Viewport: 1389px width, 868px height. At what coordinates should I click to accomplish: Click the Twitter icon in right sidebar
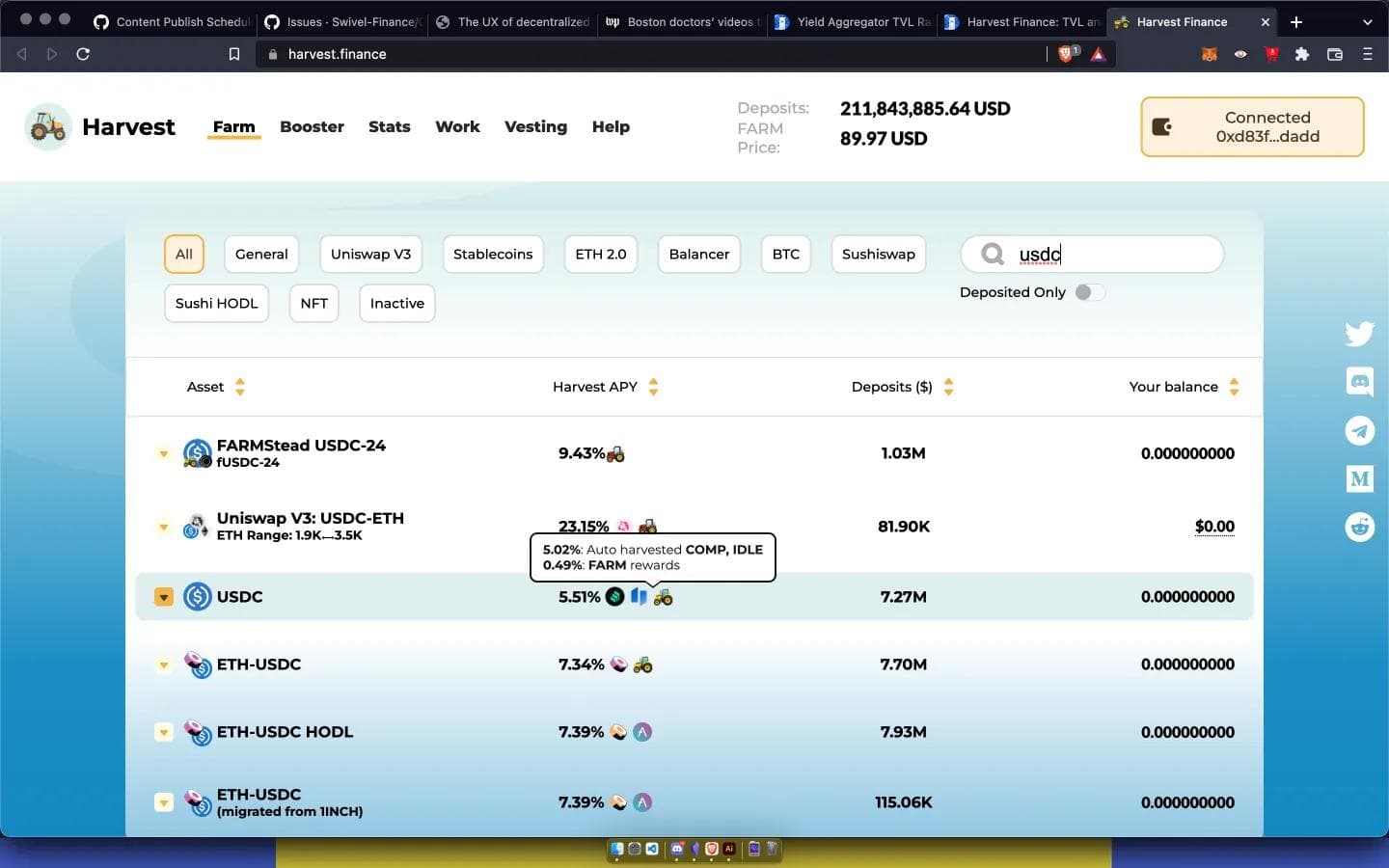(x=1359, y=334)
